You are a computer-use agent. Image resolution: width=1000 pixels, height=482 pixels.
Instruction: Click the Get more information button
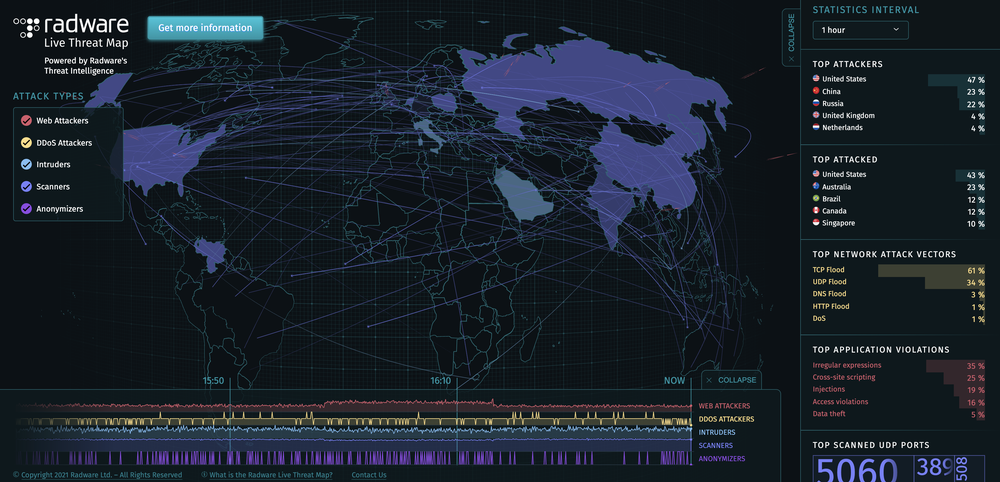pyautogui.click(x=205, y=28)
